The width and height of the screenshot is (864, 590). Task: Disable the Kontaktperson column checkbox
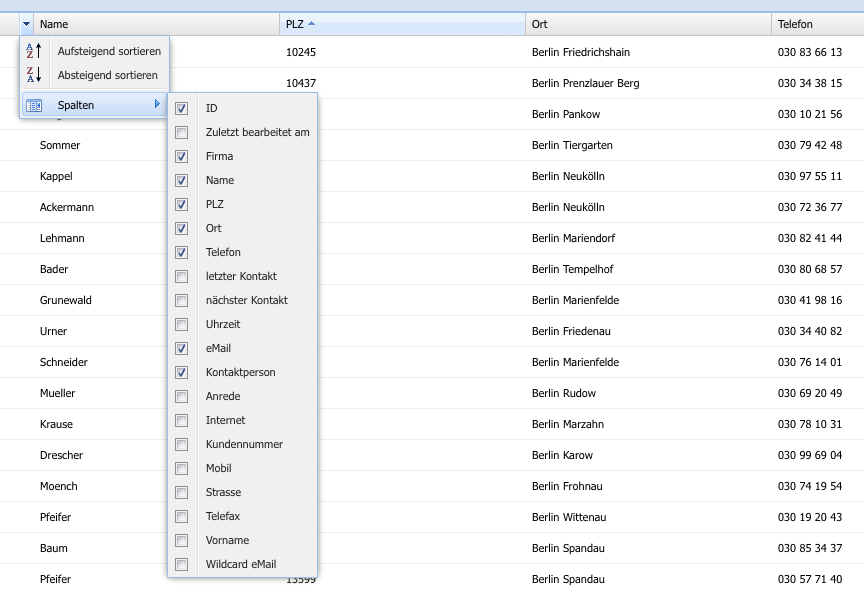tap(181, 372)
